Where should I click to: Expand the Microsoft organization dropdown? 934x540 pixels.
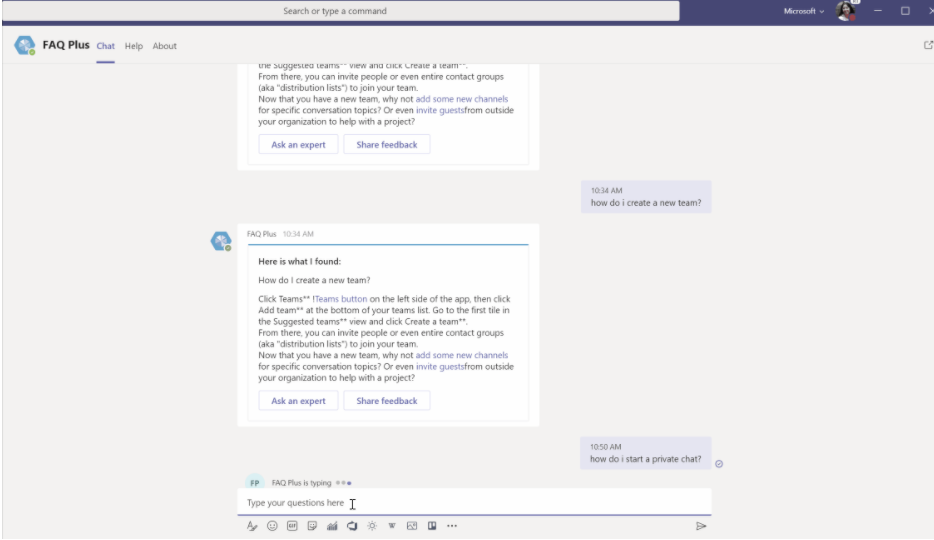(x=804, y=11)
